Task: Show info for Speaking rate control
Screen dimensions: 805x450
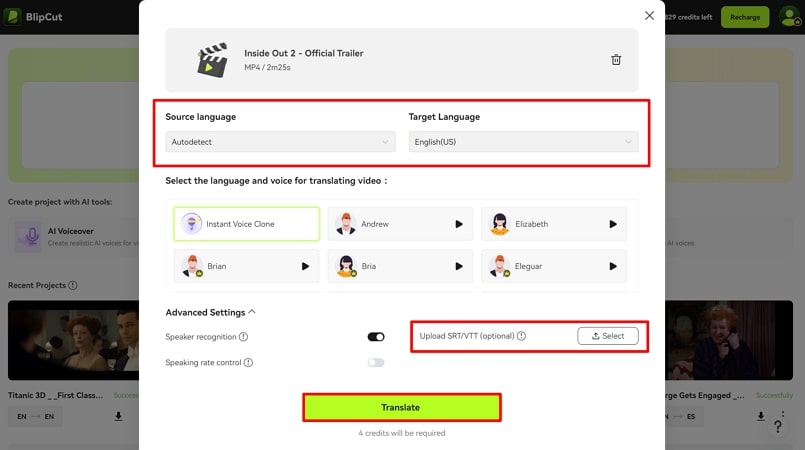Action: click(248, 363)
